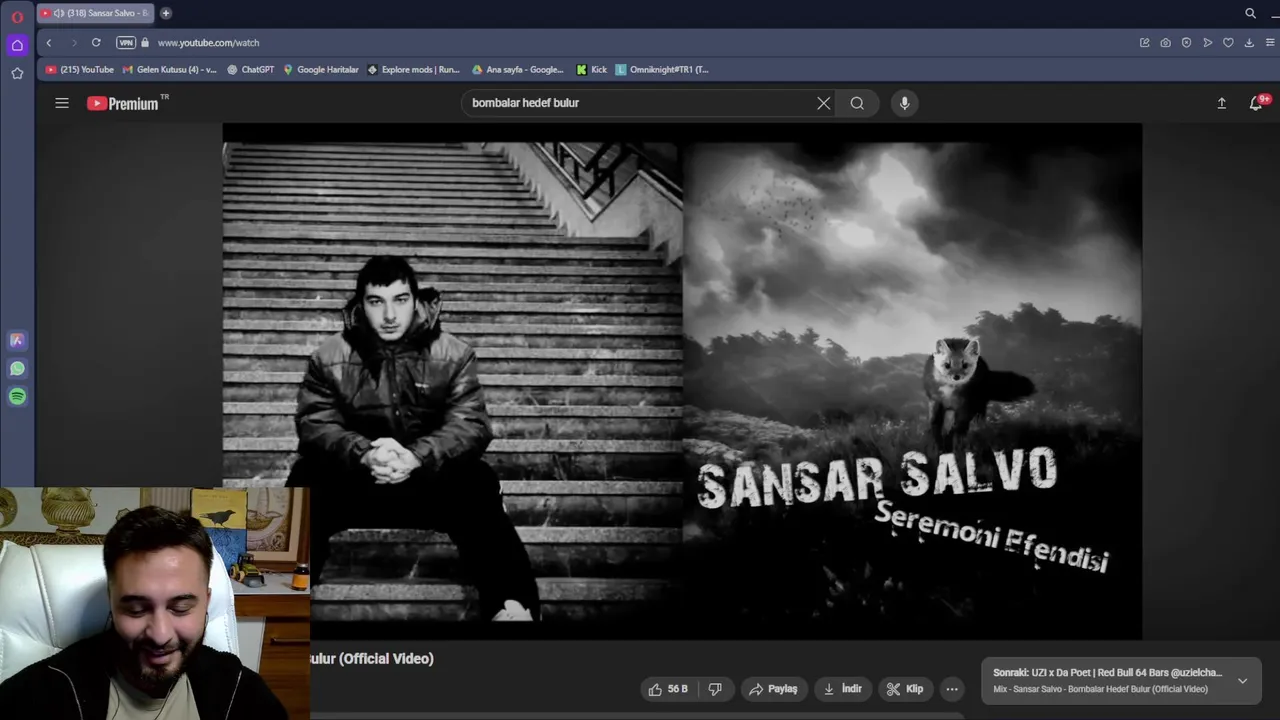Image resolution: width=1280 pixels, height=720 pixels.
Task: Open the Opera sidebar home button
Action: point(17,45)
